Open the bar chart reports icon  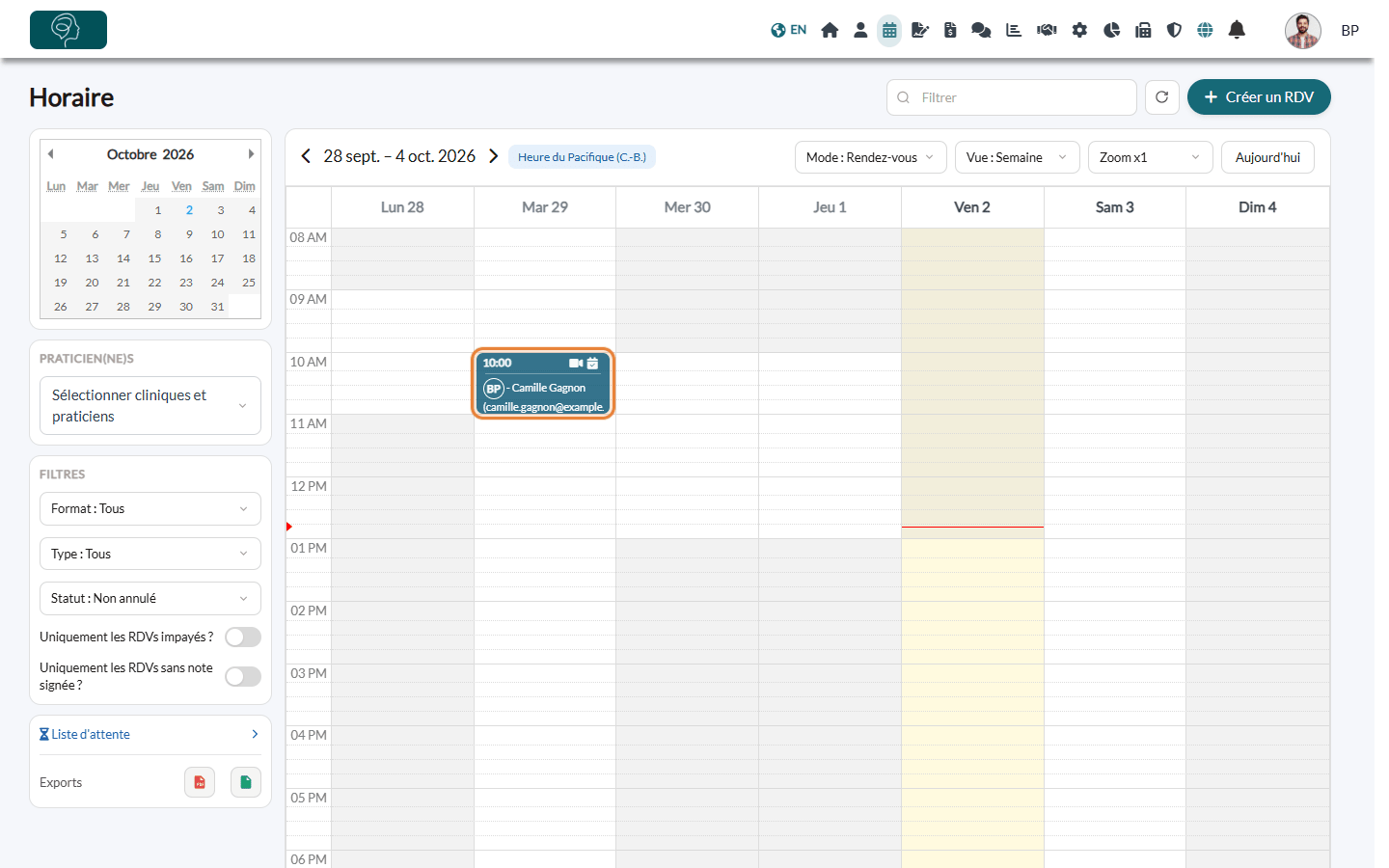[x=1014, y=30]
